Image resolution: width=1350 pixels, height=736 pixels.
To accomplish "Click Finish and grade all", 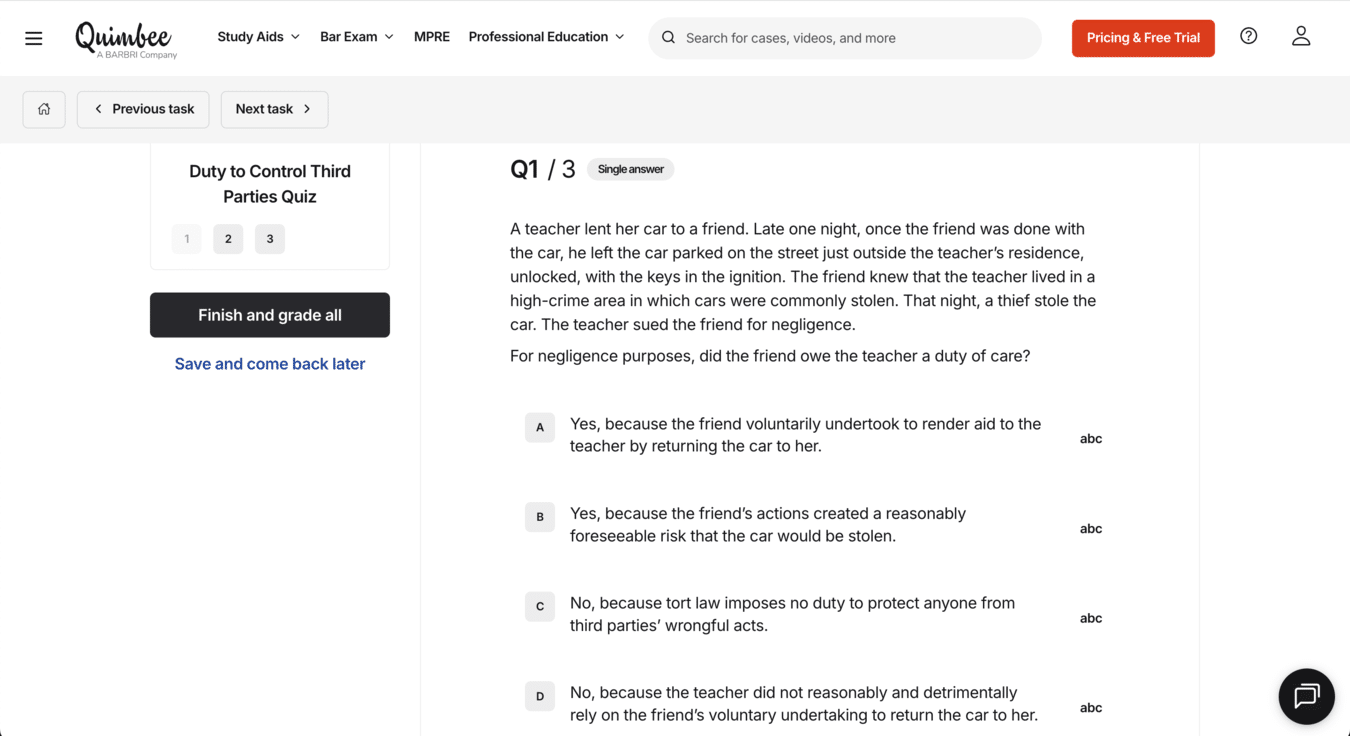I will 269,315.
